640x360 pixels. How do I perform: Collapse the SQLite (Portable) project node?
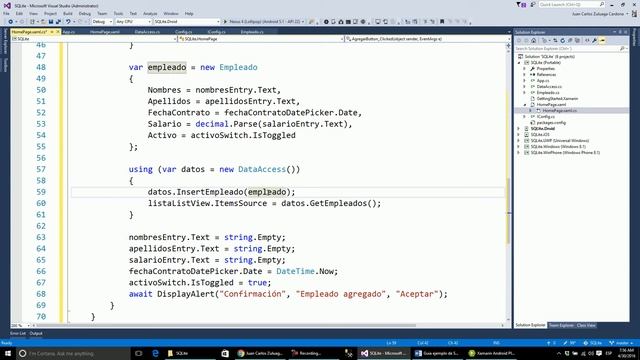(x=519, y=63)
